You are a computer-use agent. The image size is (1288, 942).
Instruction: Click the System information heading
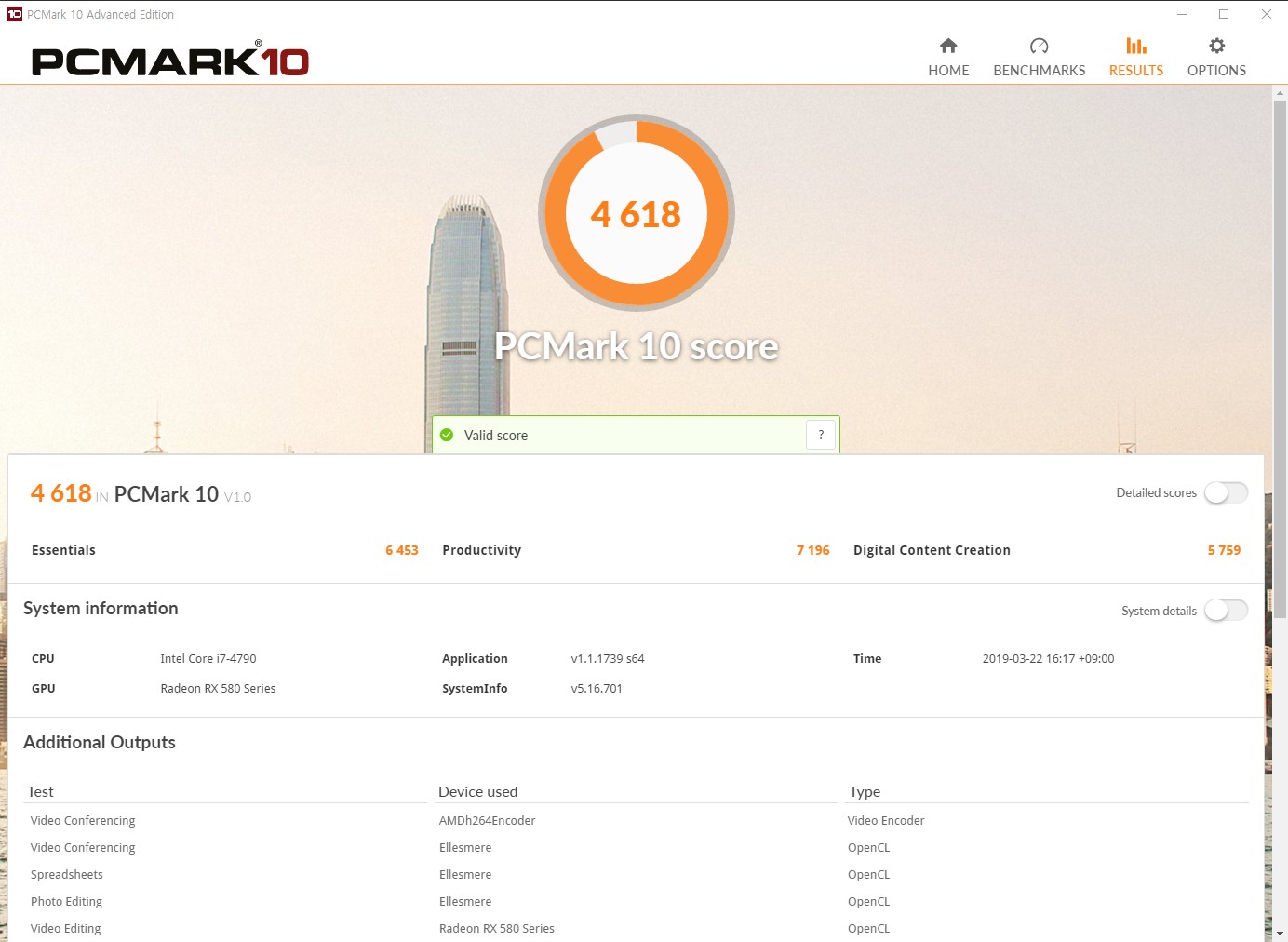point(101,608)
